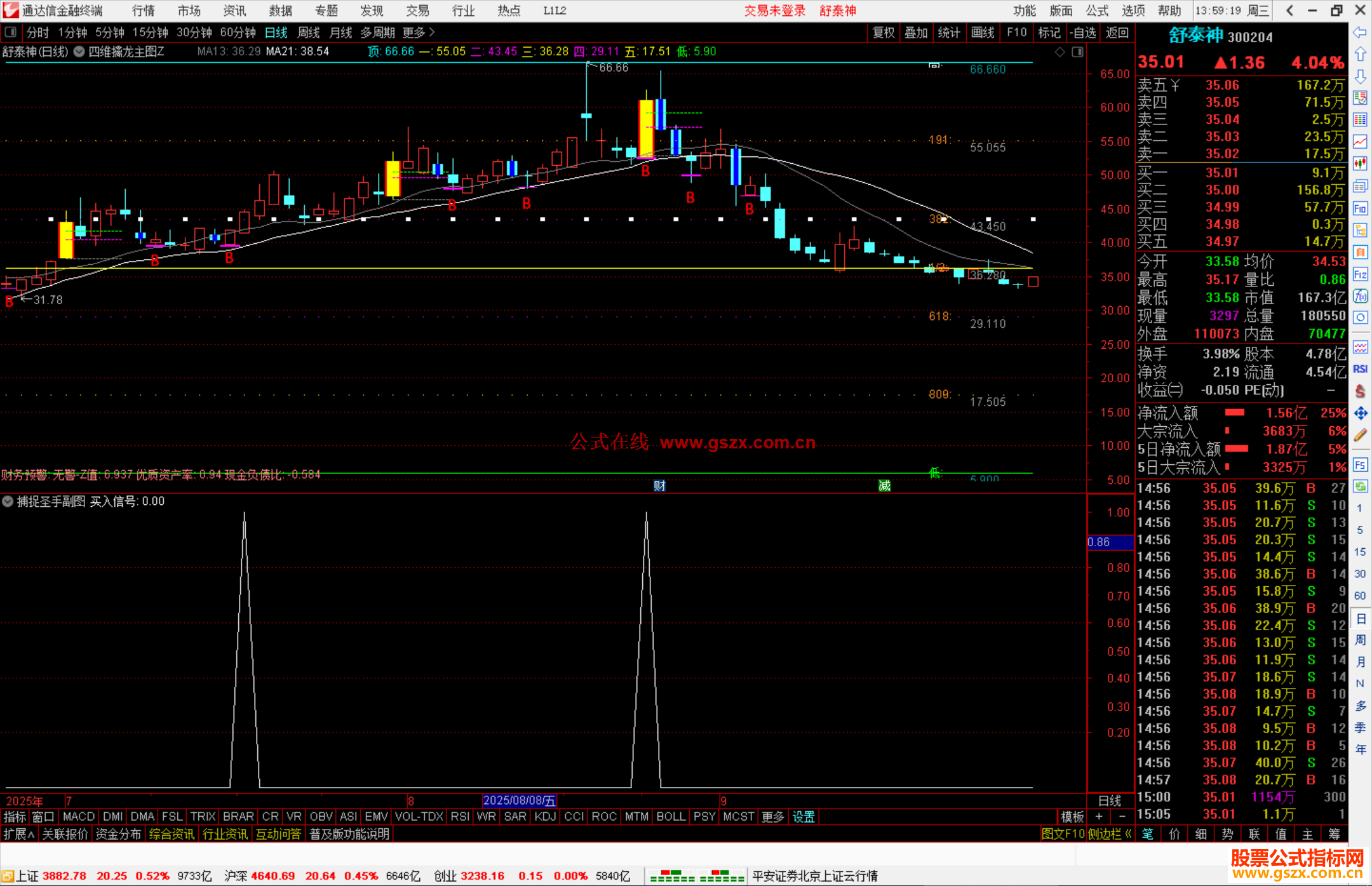Screen dimensions: 1372x886
Task: Open the candlestick chart sidebar icon
Action: pyautogui.click(x=1360, y=164)
